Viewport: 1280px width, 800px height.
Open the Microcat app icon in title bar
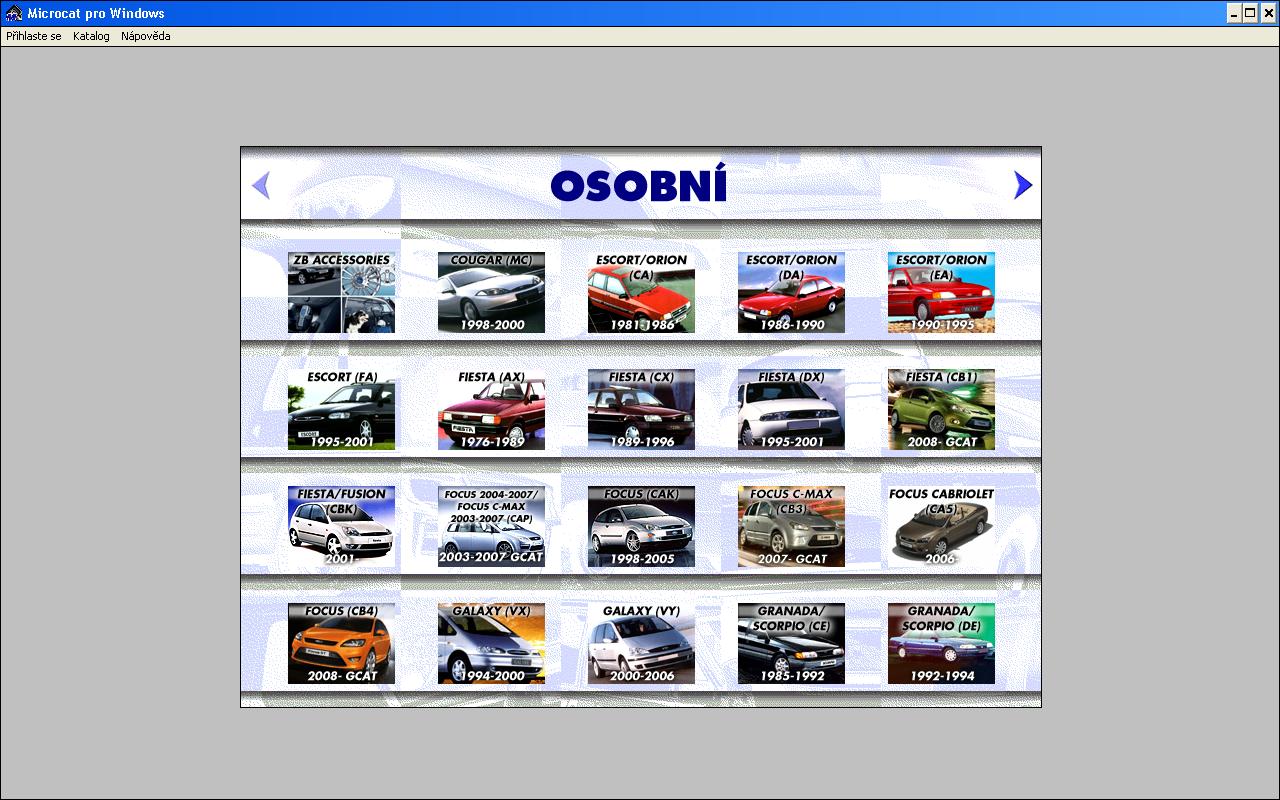pyautogui.click(x=13, y=13)
